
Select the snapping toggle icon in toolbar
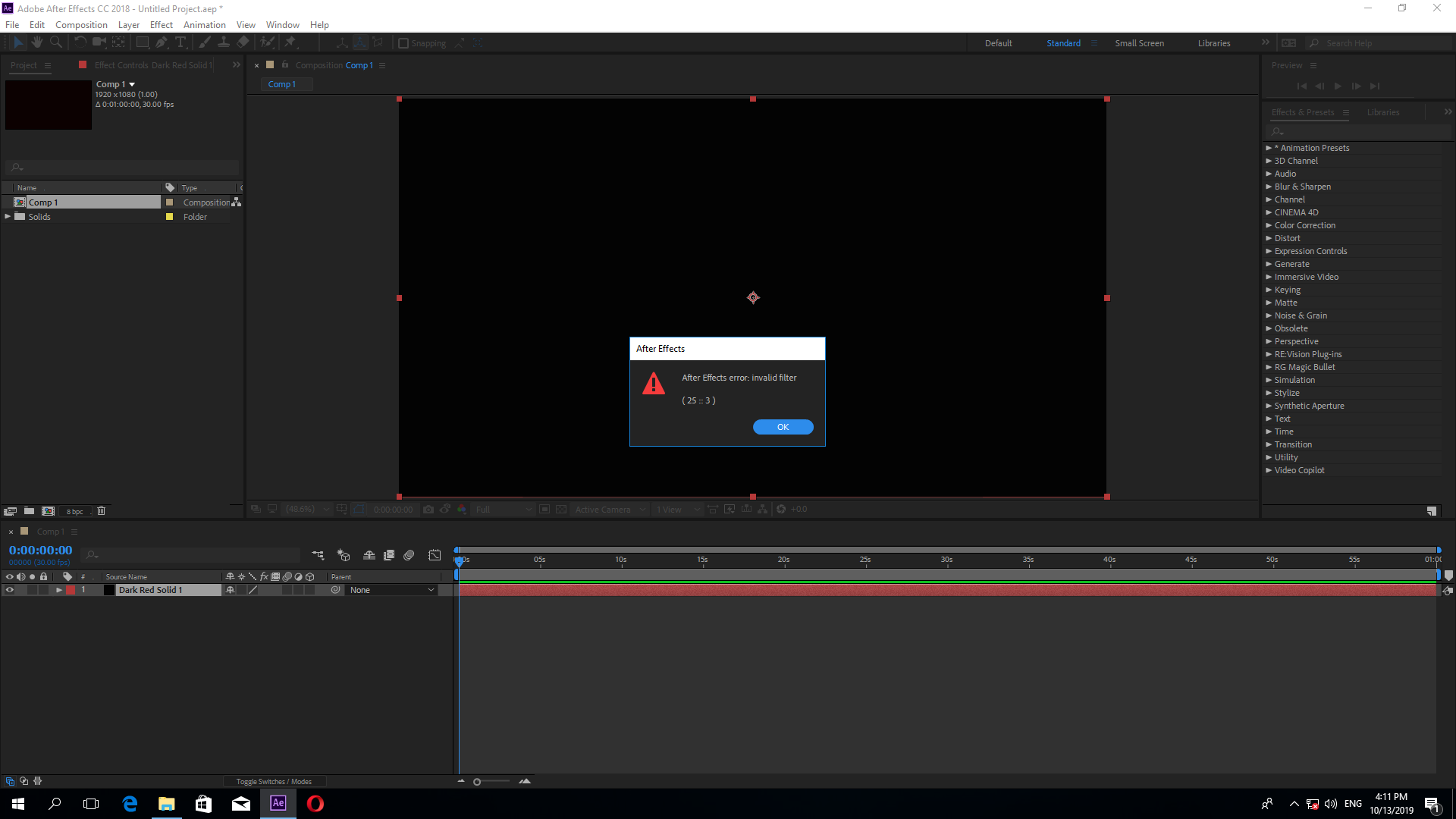403,42
